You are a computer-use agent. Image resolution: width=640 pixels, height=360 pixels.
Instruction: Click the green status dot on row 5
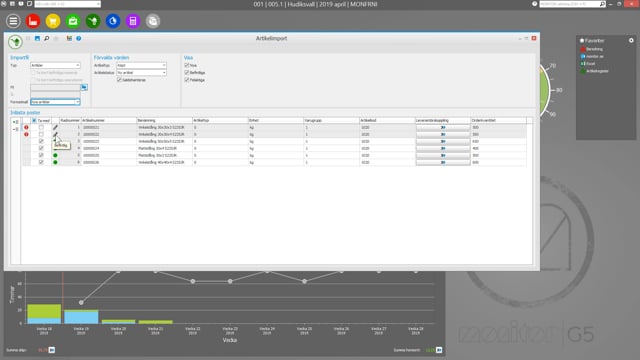point(55,156)
